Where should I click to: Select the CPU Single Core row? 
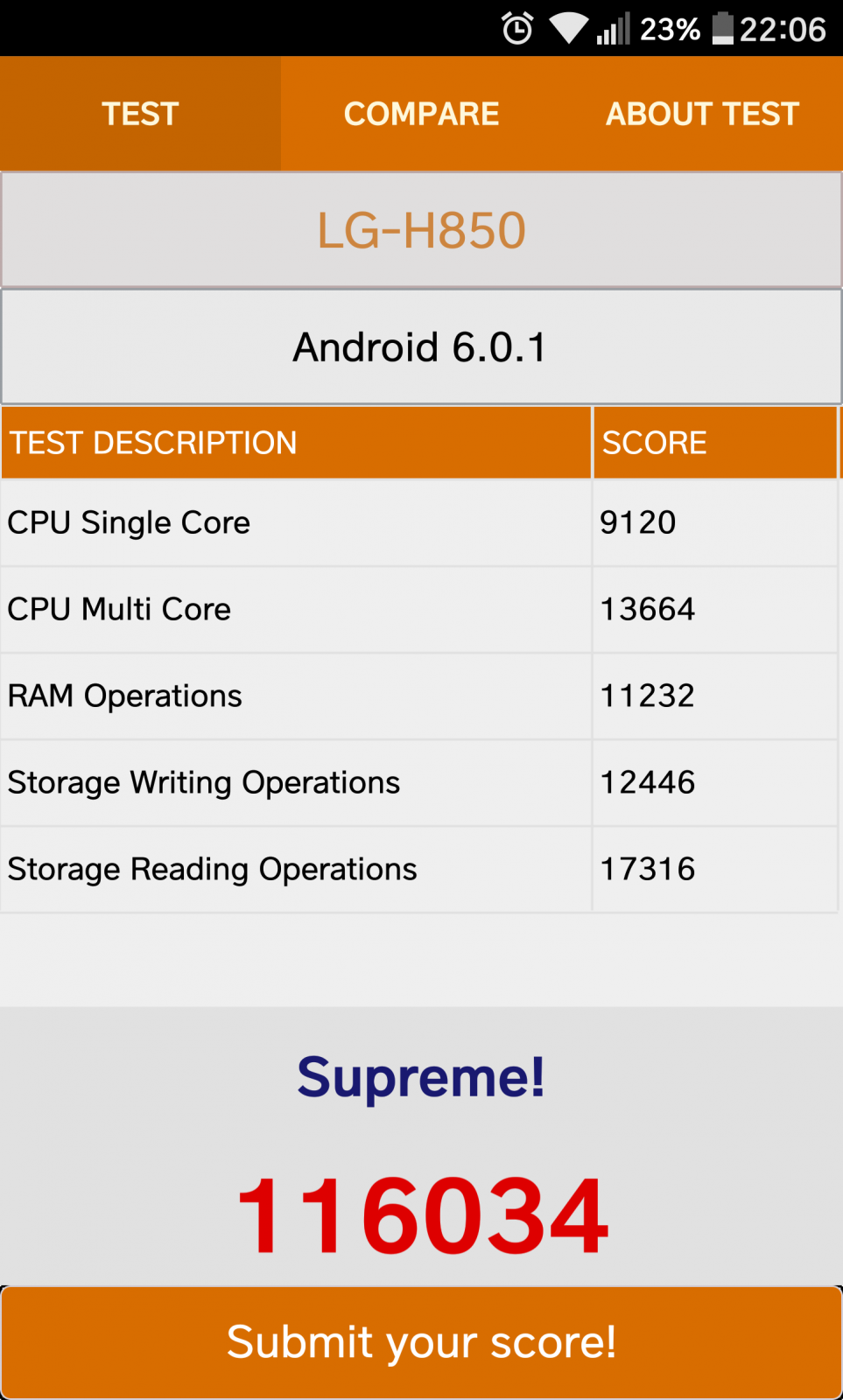(x=419, y=522)
